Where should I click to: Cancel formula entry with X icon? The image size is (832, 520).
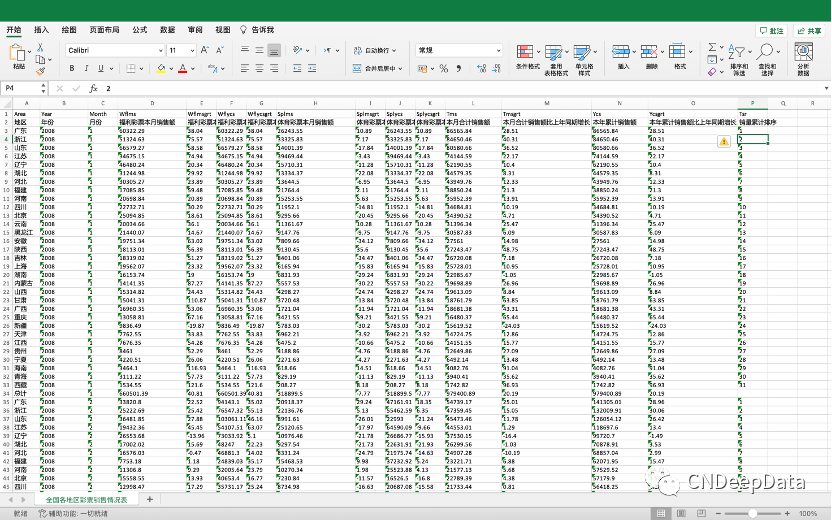click(x=59, y=89)
